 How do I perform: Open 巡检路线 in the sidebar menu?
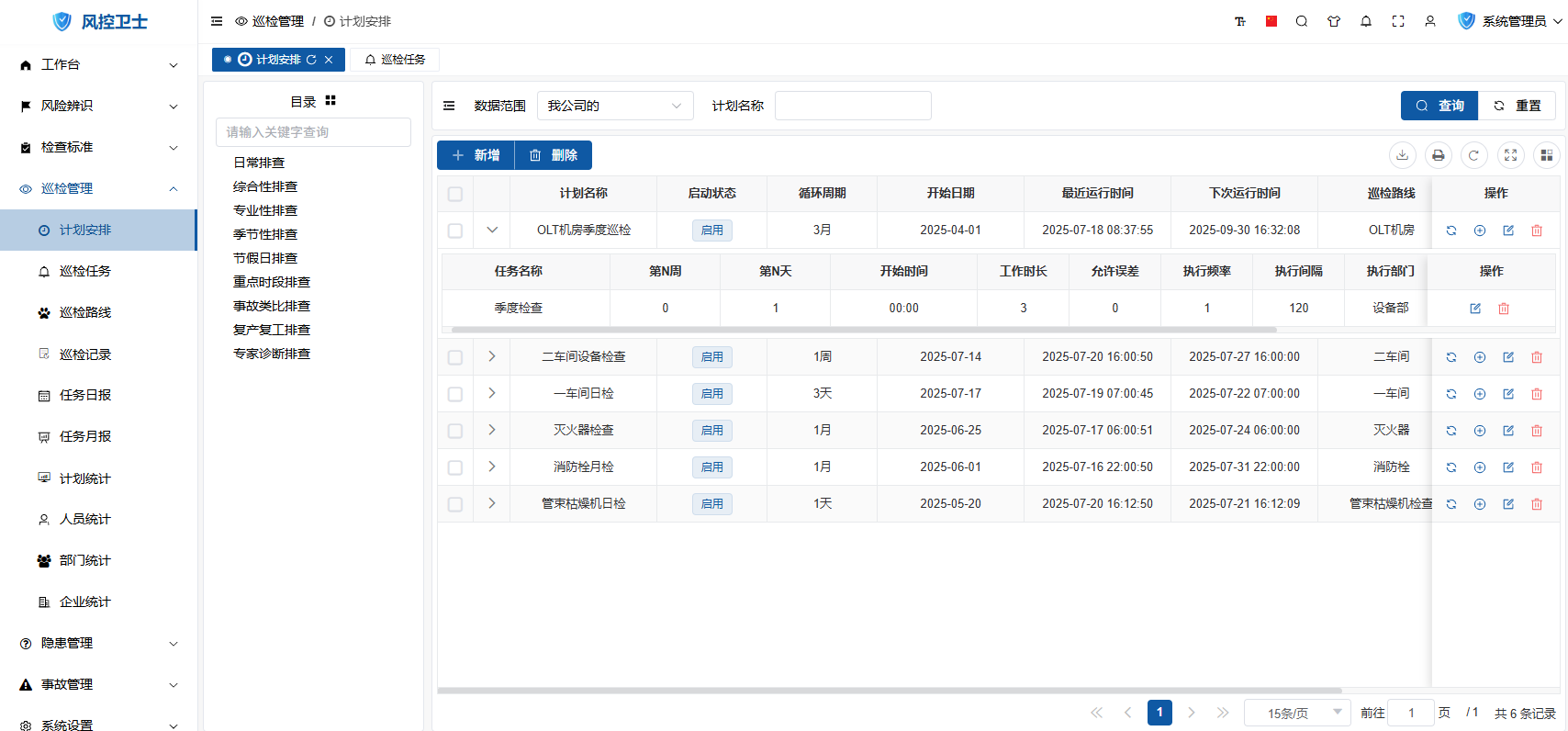[85, 312]
